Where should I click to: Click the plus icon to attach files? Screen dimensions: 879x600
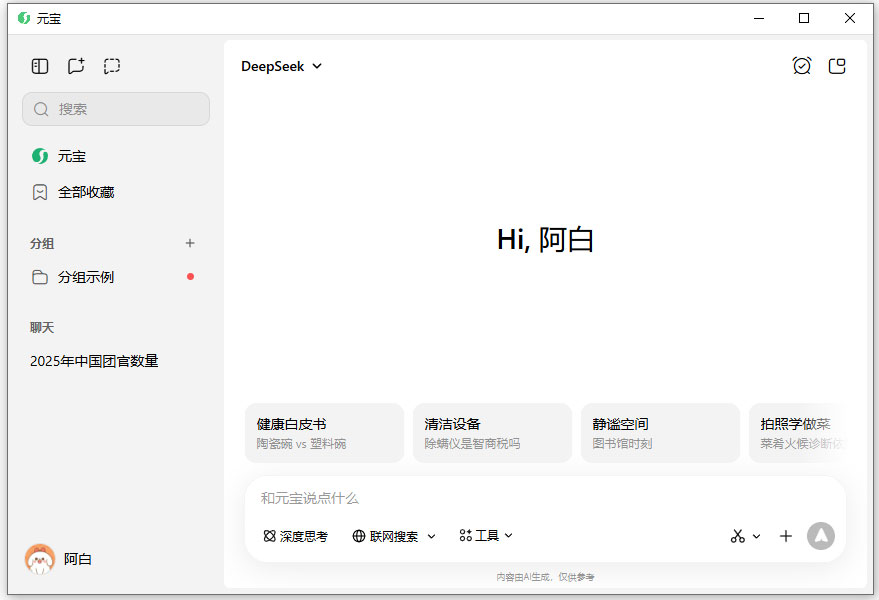(x=786, y=536)
